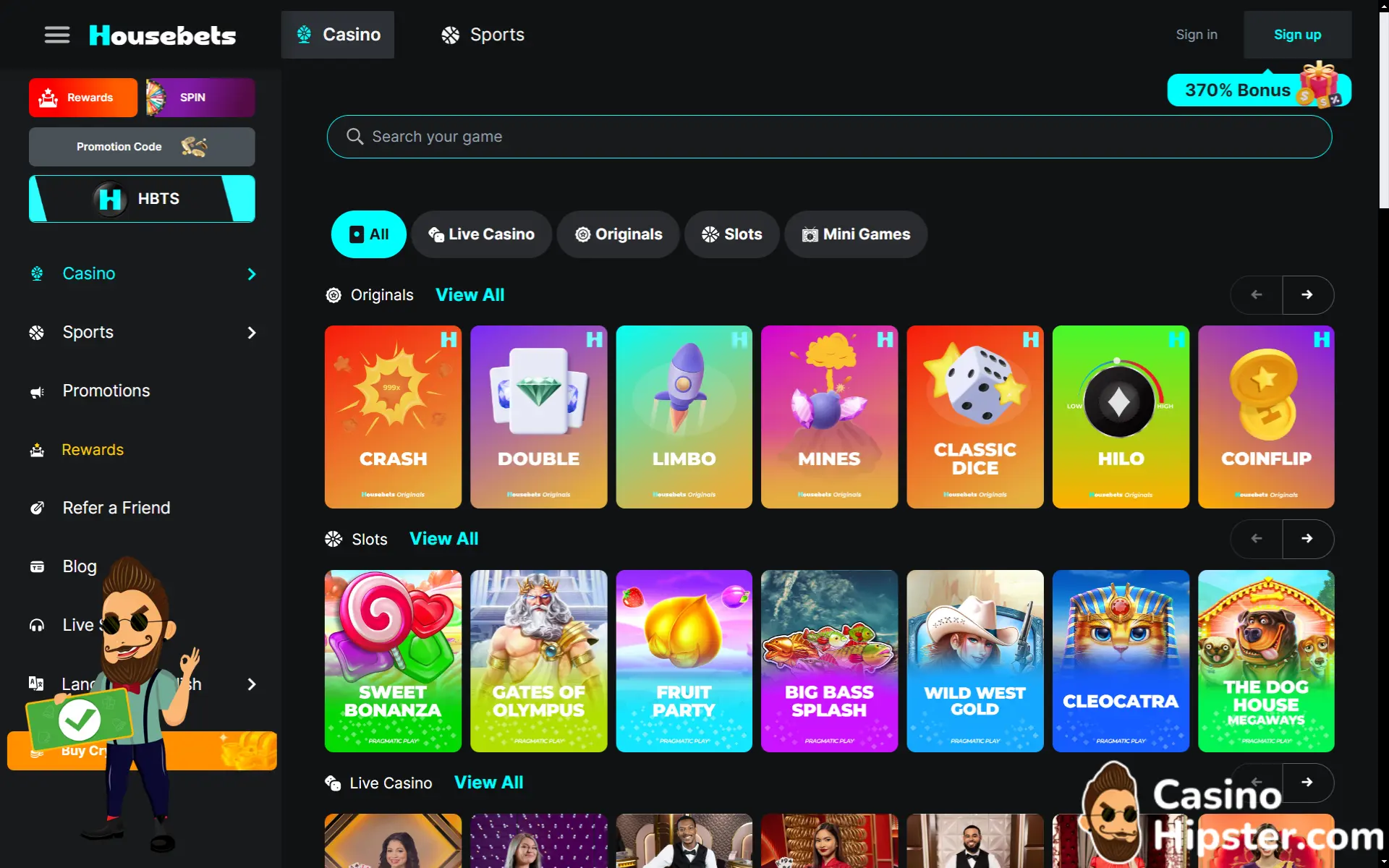Viewport: 1389px width, 868px height.
Task: Open the Sweet Bonanza slot
Action: tap(393, 661)
